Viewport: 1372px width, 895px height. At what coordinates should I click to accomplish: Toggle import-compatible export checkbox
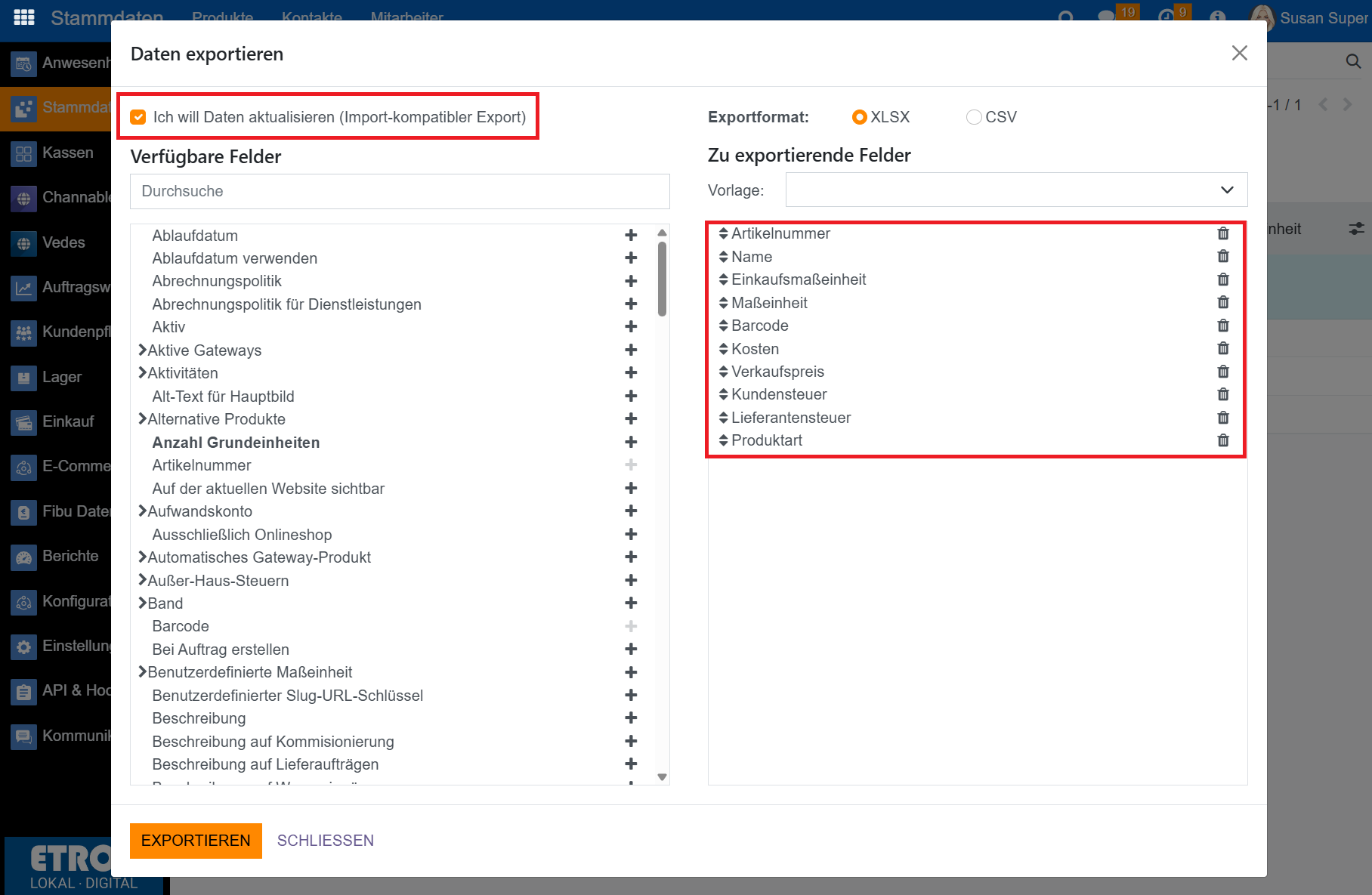138,117
